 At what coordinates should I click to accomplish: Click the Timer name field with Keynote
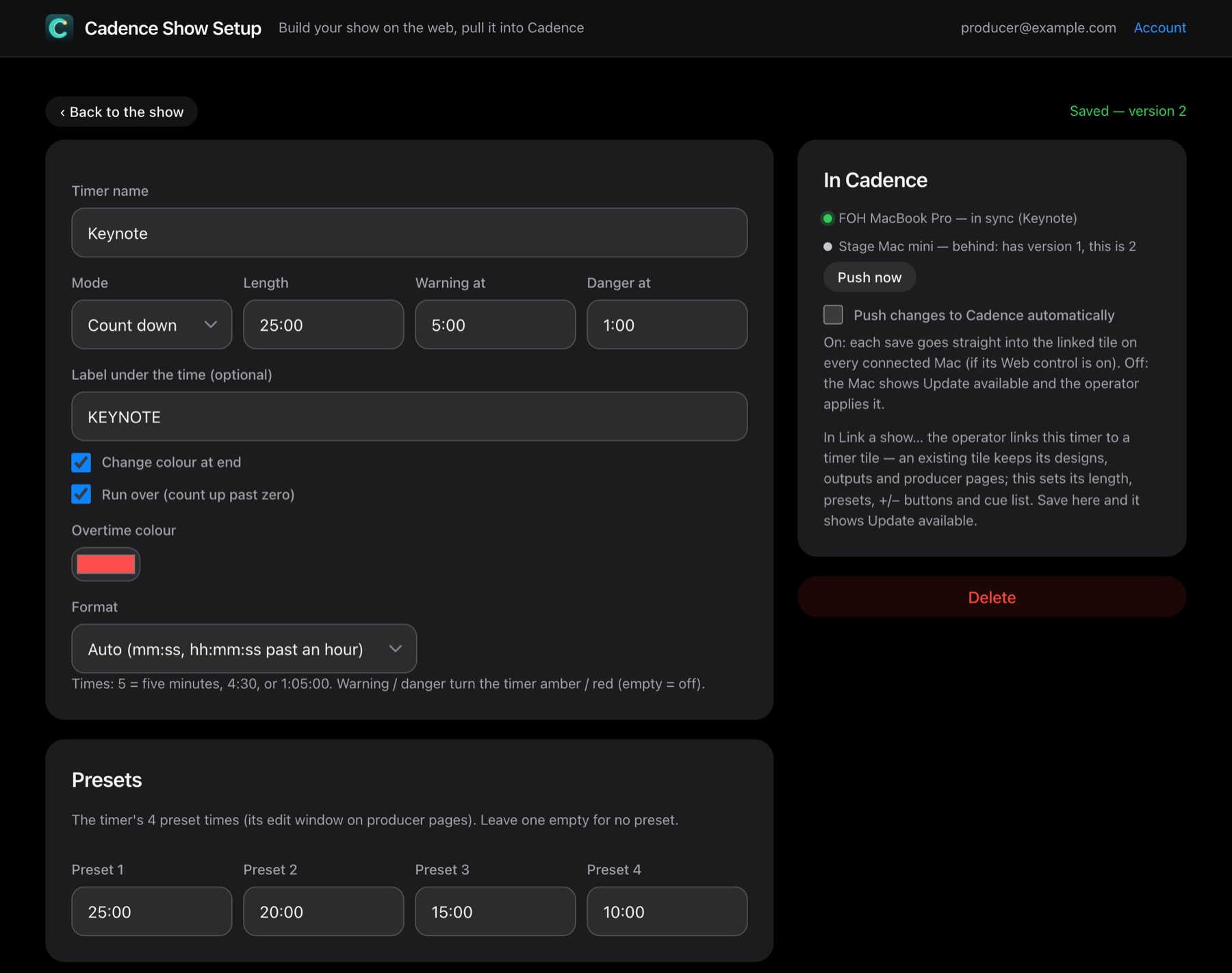point(409,233)
